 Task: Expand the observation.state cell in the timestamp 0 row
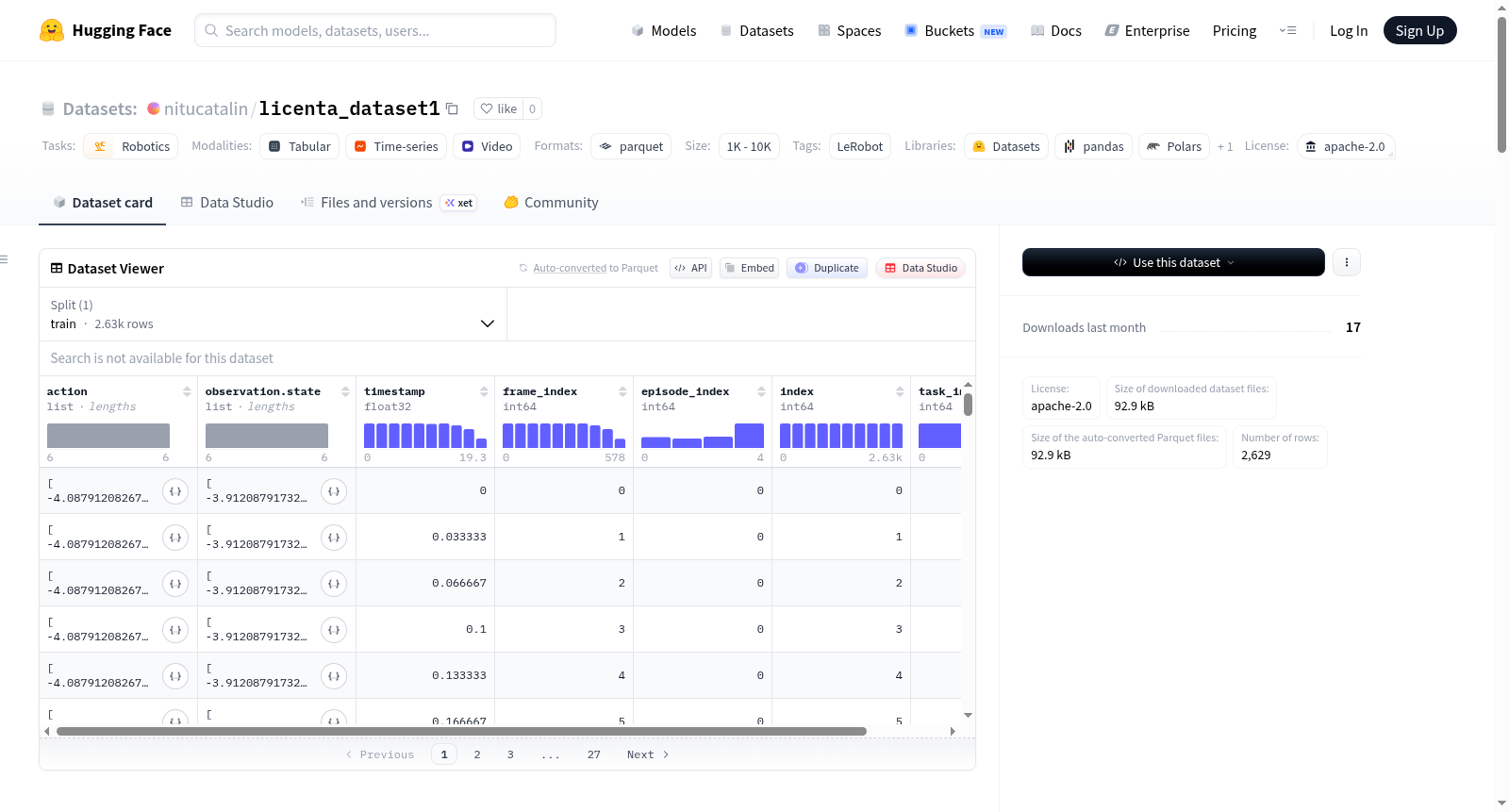click(x=334, y=491)
